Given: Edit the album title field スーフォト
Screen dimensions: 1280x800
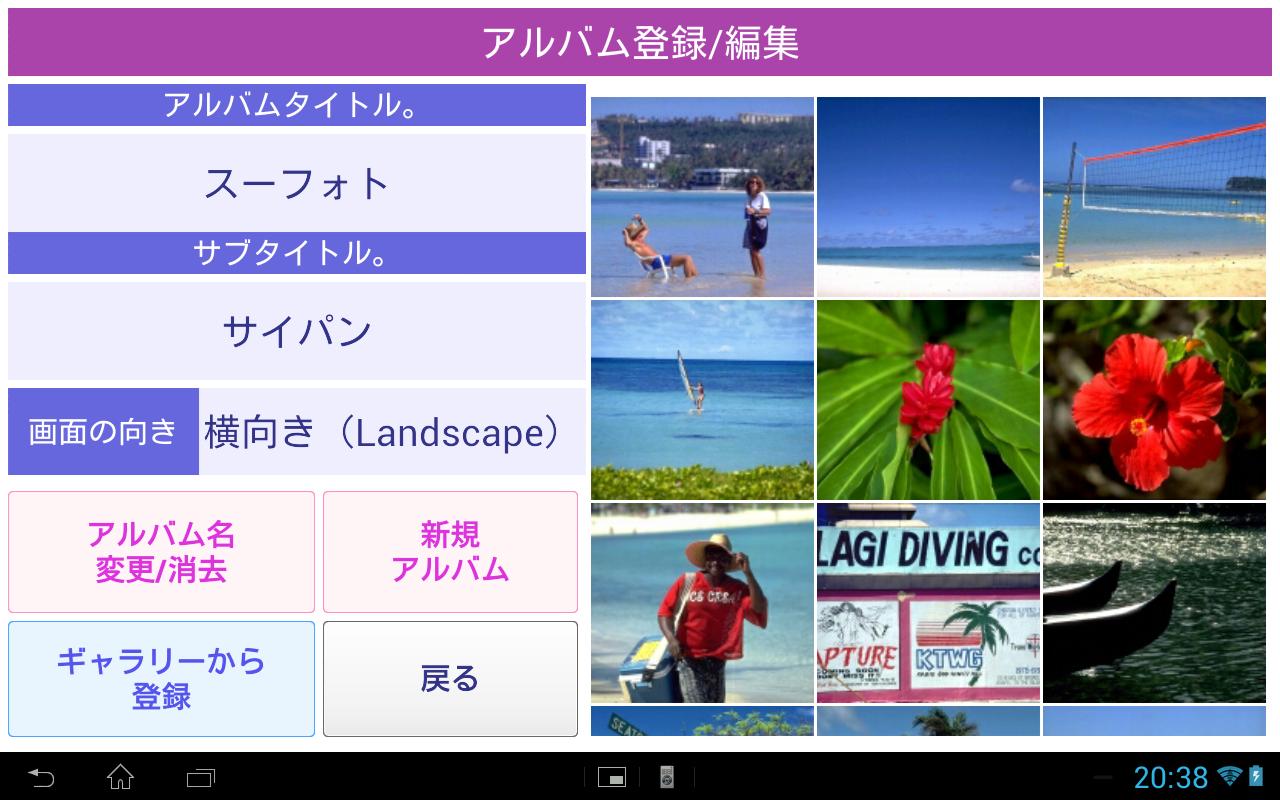Looking at the screenshot, I should point(297,183).
